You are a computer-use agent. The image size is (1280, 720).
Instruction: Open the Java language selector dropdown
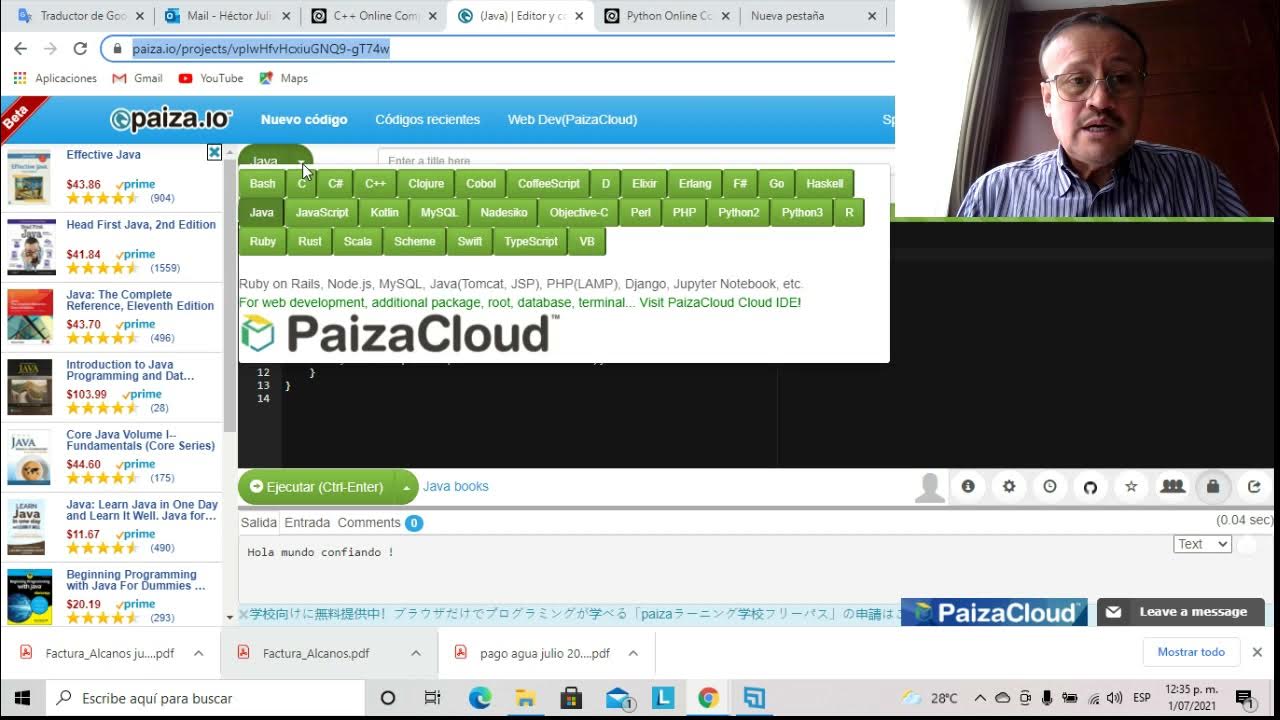(x=275, y=160)
